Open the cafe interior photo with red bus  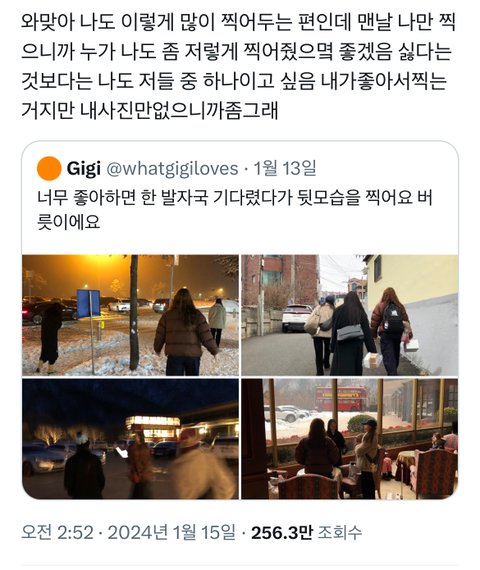[350, 439]
